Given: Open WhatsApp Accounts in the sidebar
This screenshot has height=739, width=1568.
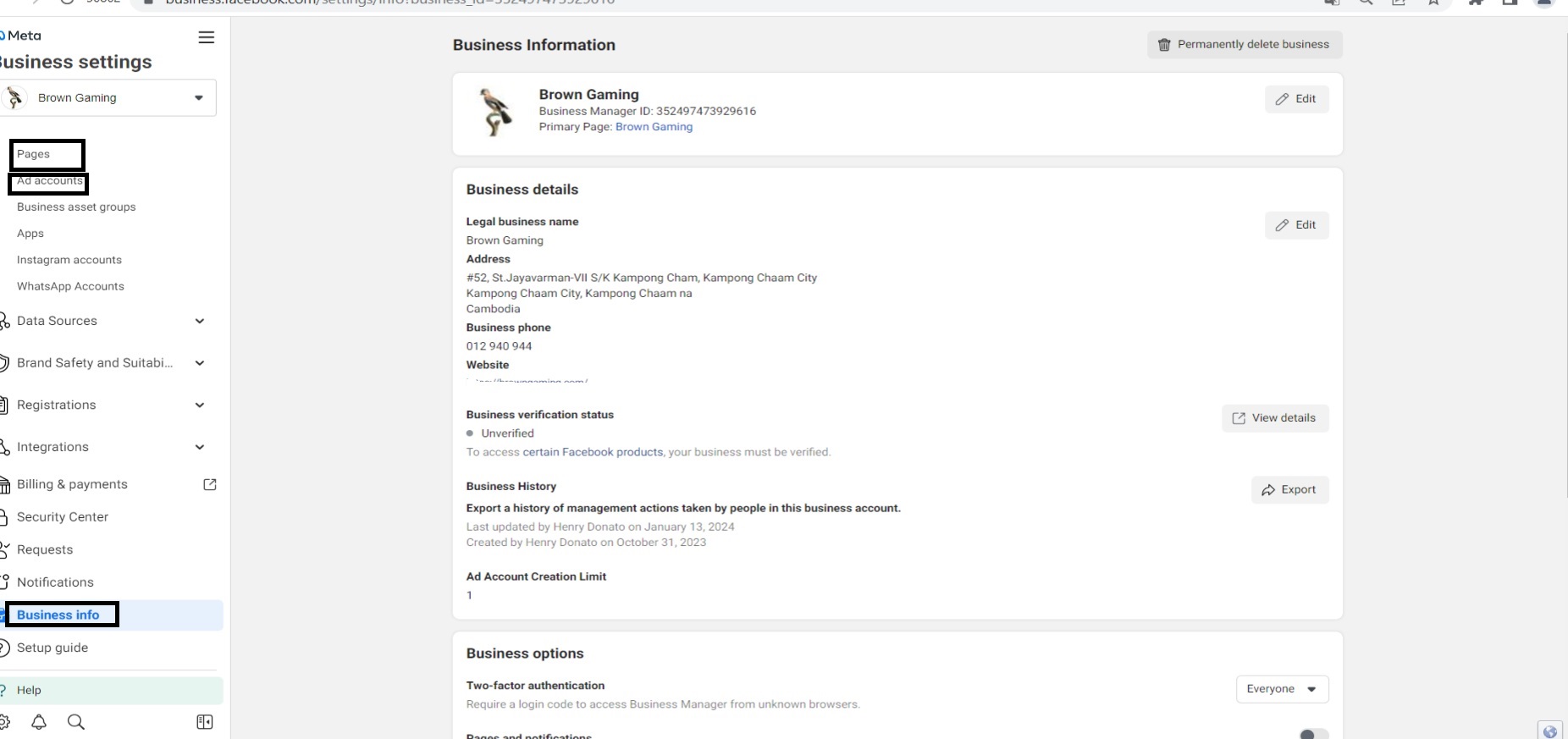Looking at the screenshot, I should tap(70, 286).
